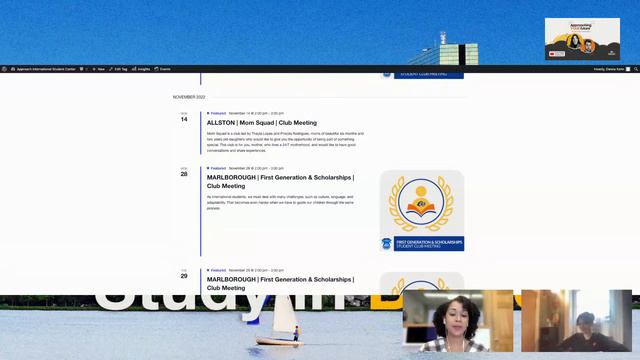The image size is (640, 360).
Task: Open Insights in the admin bar
Action: click(141, 69)
